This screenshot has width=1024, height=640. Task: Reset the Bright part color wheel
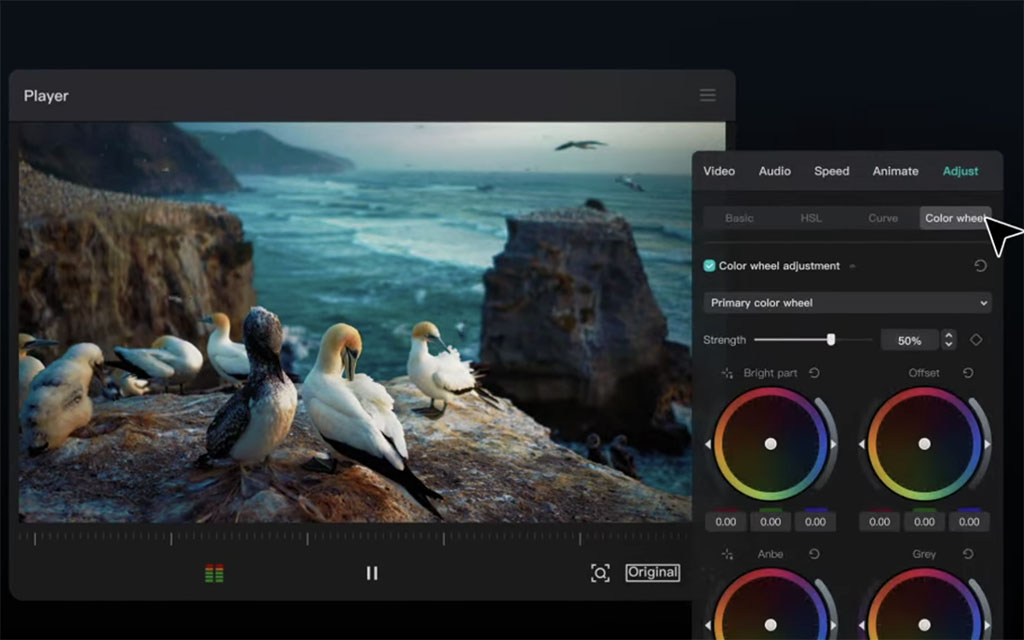tap(814, 373)
